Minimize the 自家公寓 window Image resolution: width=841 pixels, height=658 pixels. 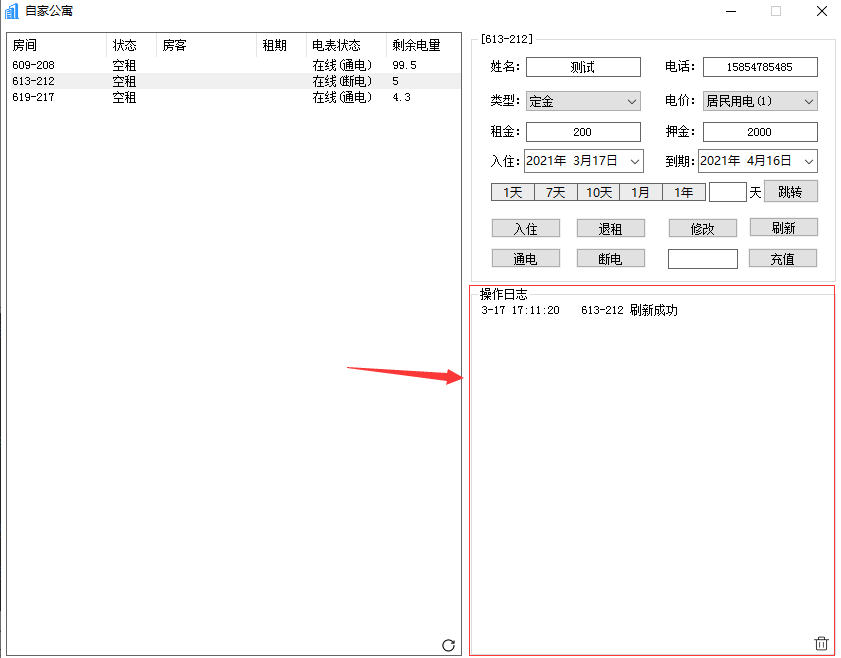(x=731, y=11)
